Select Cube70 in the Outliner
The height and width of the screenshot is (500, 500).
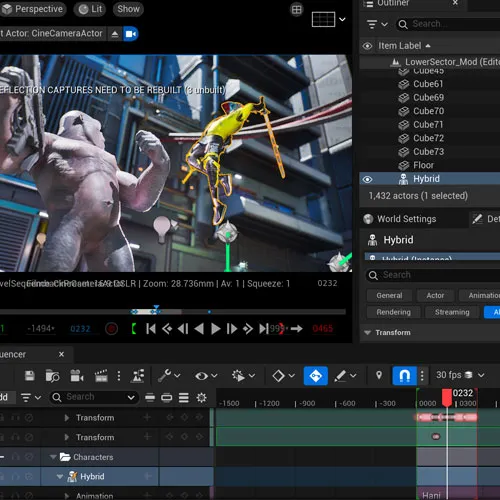(x=429, y=111)
